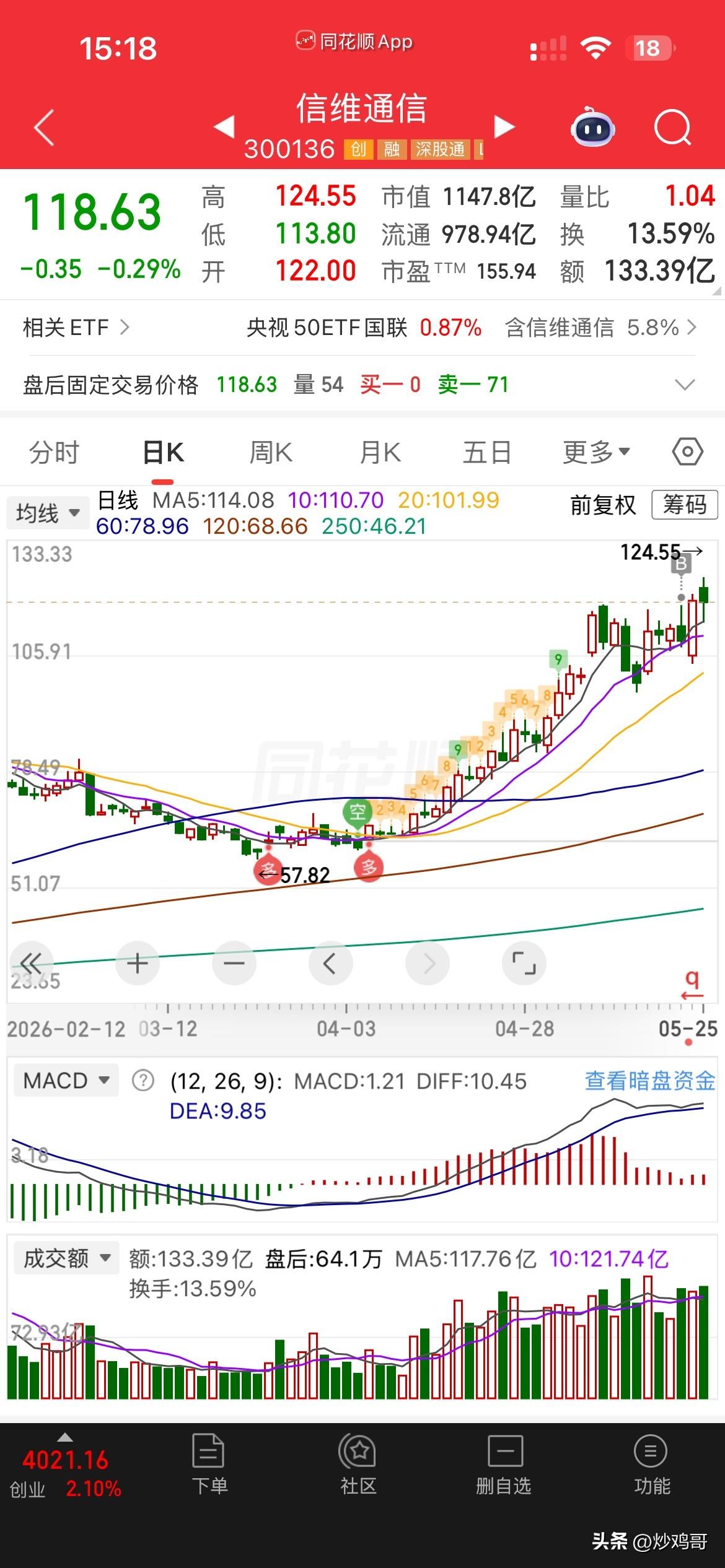Open 相关ETF list

(x=76, y=327)
